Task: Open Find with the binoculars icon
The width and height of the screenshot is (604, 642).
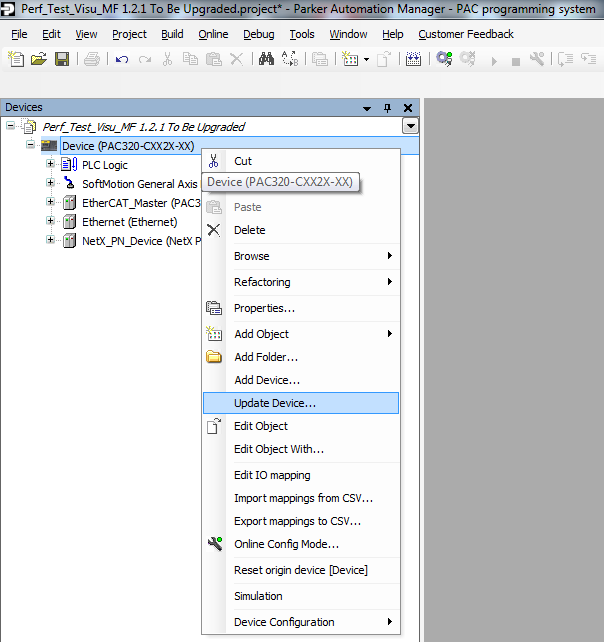Action: tap(266, 59)
